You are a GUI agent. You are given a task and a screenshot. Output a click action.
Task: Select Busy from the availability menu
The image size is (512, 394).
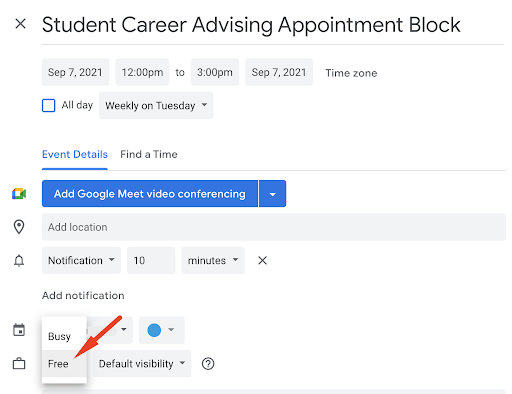pos(64,336)
